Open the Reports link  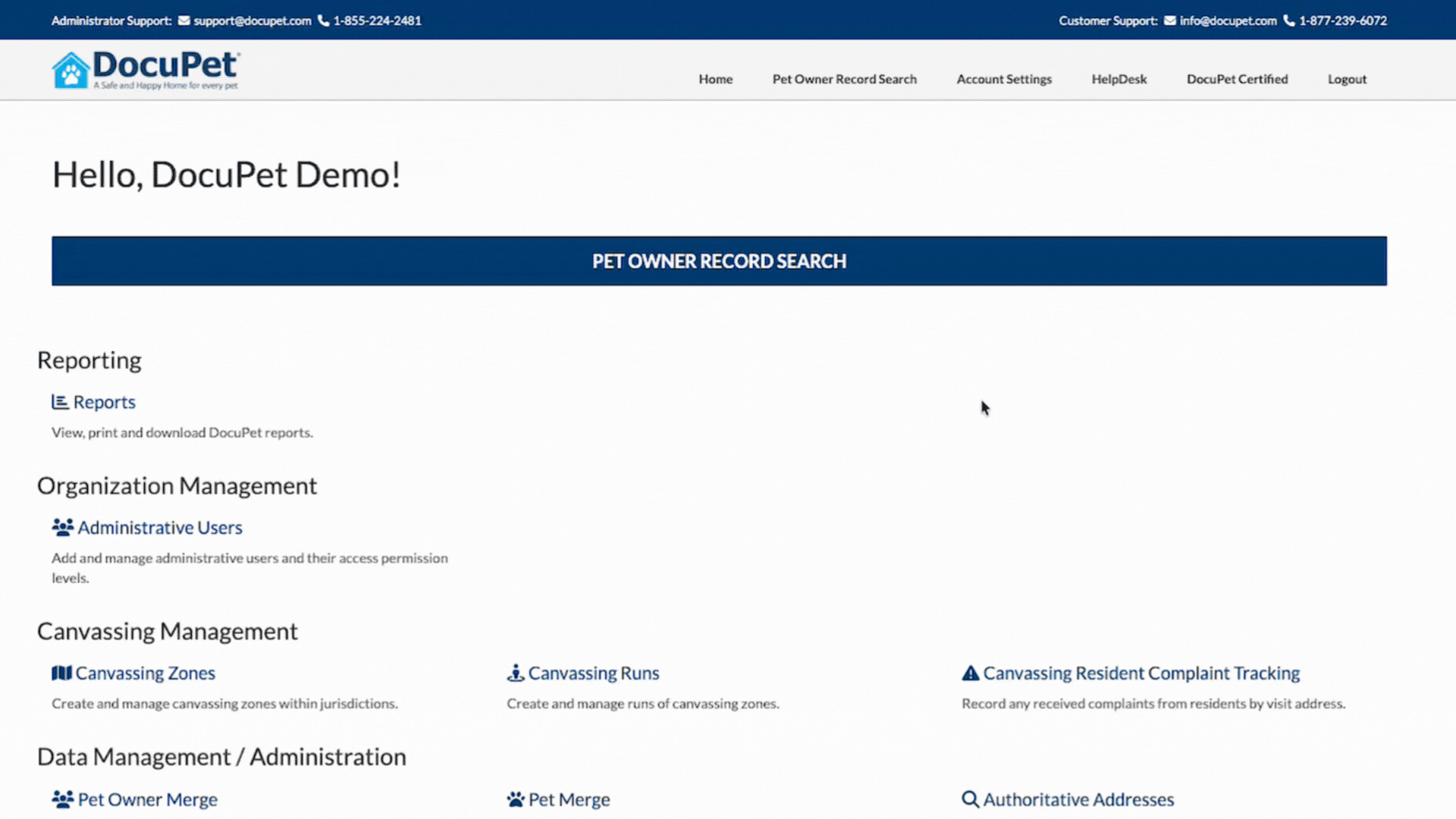coord(105,402)
